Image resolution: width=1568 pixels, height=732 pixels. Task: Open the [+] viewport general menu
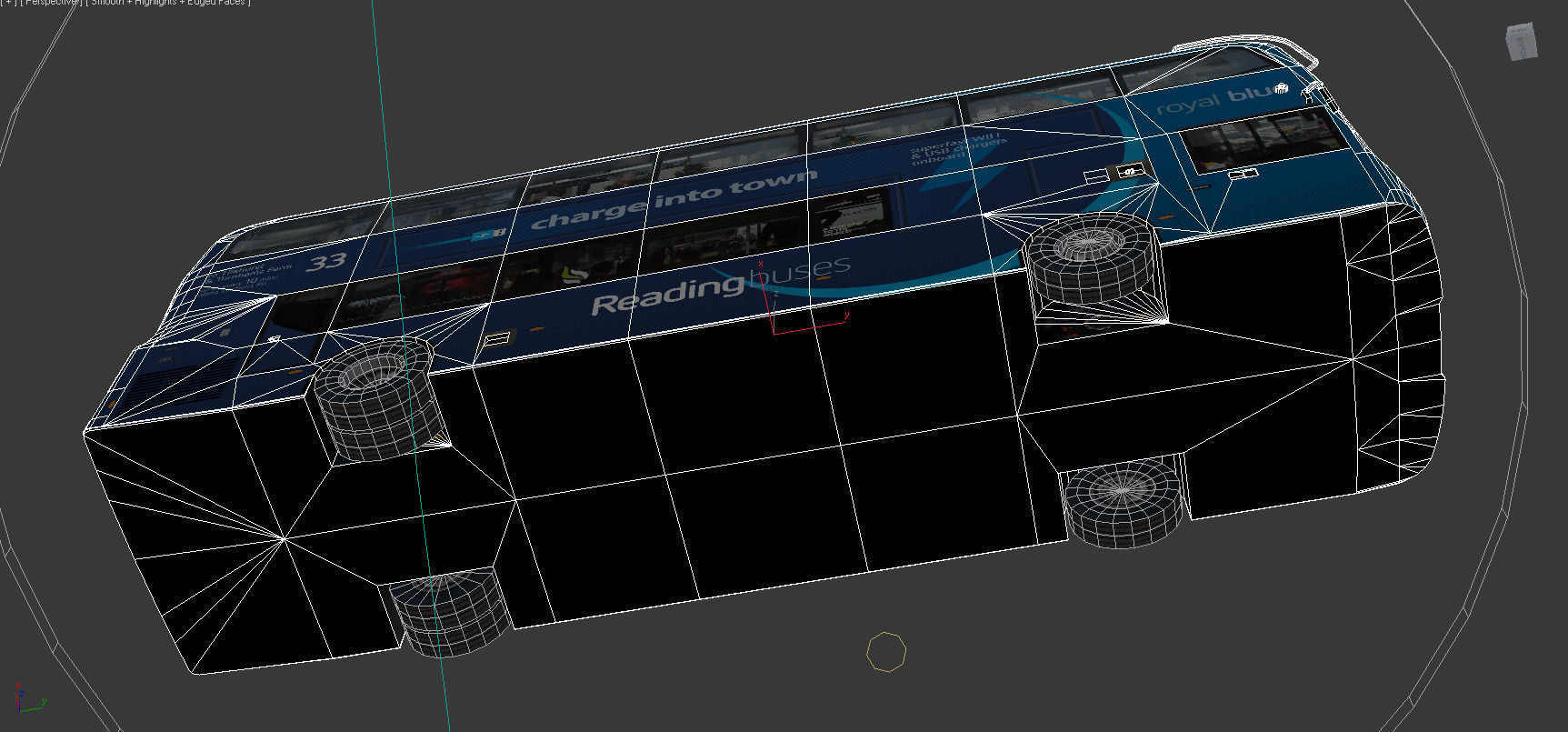point(7,3)
